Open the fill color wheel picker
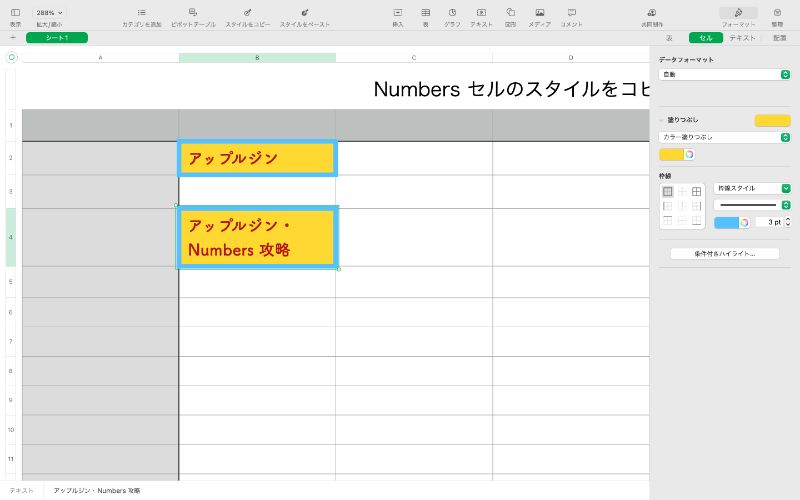 (689, 155)
